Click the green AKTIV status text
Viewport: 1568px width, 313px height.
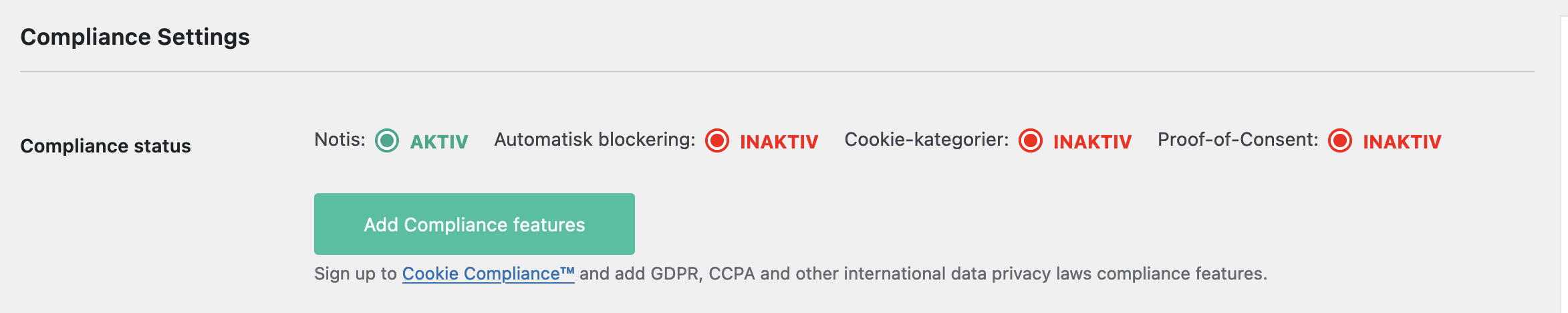pyautogui.click(x=439, y=142)
